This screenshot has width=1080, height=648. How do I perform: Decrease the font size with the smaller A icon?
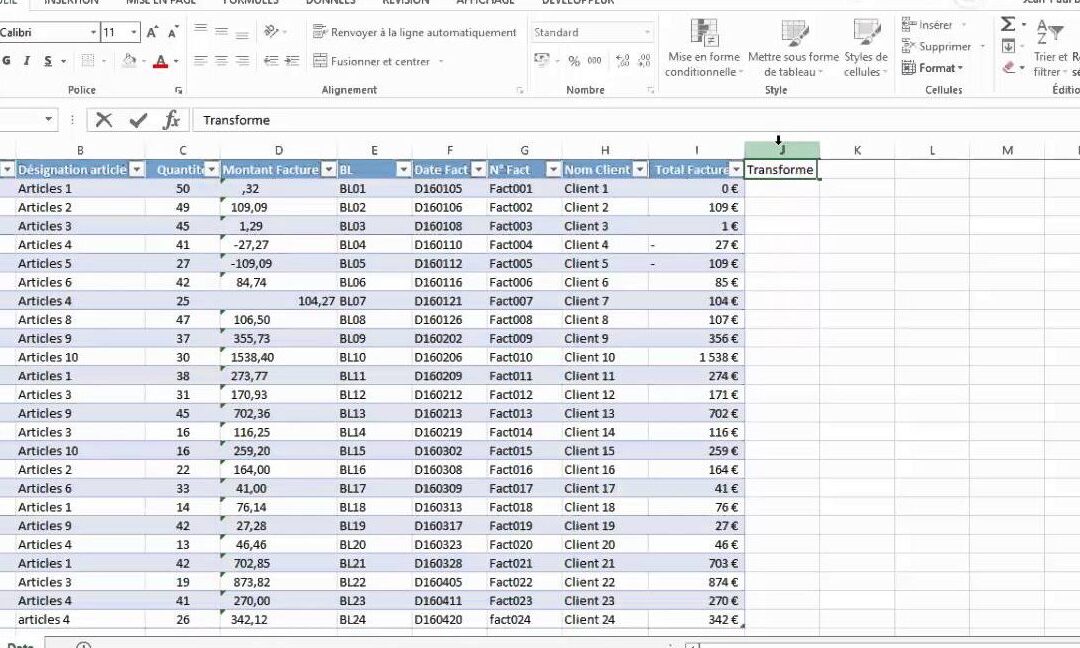(173, 32)
